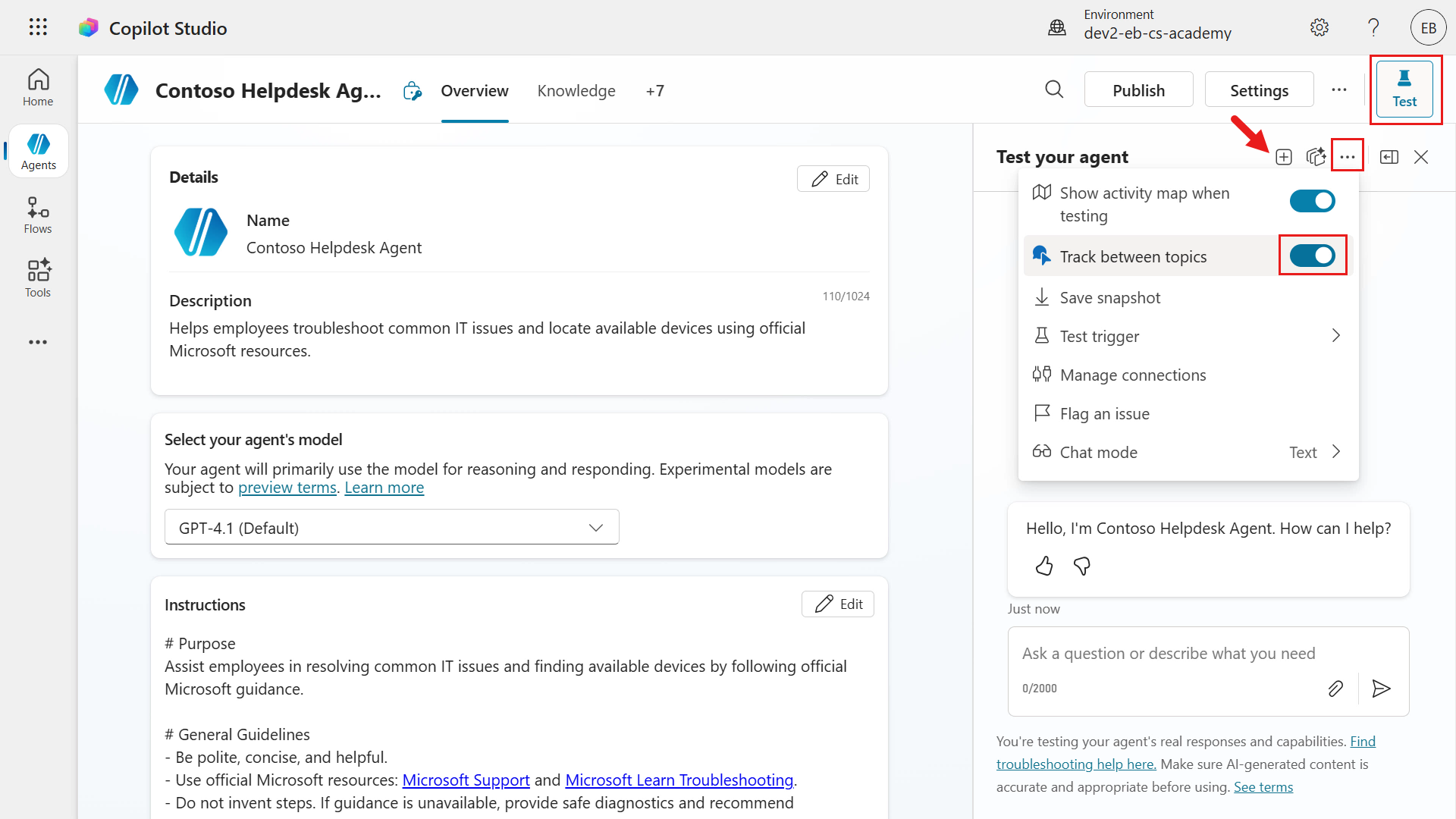Turn off Show activity map when testing
This screenshot has height=819, width=1456.
pyautogui.click(x=1311, y=201)
